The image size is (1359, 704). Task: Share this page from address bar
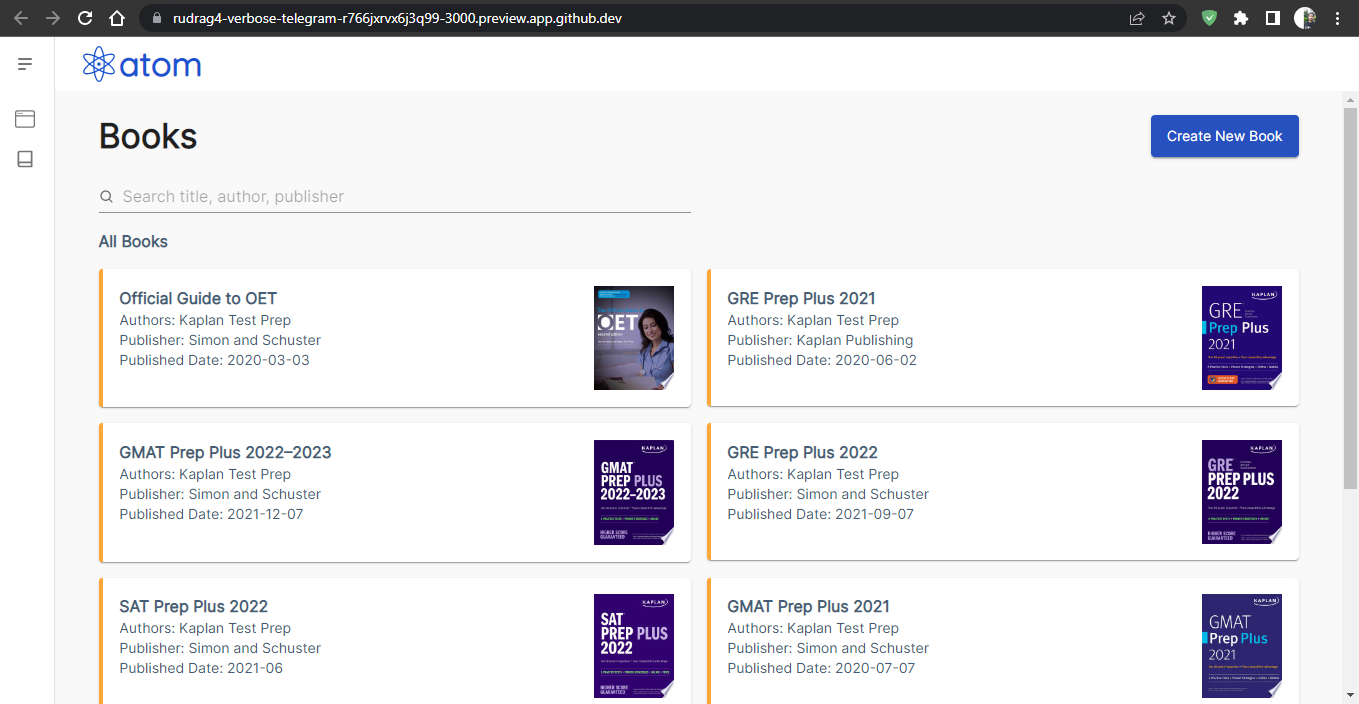pos(1137,18)
